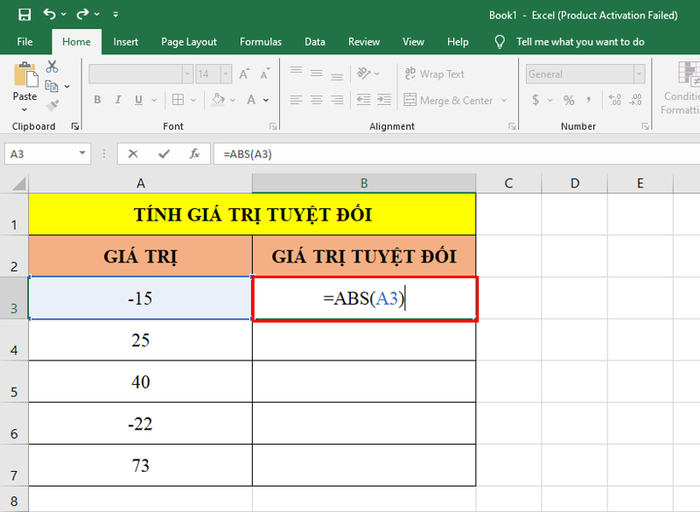Image resolution: width=700 pixels, height=512 pixels.
Task: Click the Insert Function fx icon
Action: pyautogui.click(x=194, y=154)
